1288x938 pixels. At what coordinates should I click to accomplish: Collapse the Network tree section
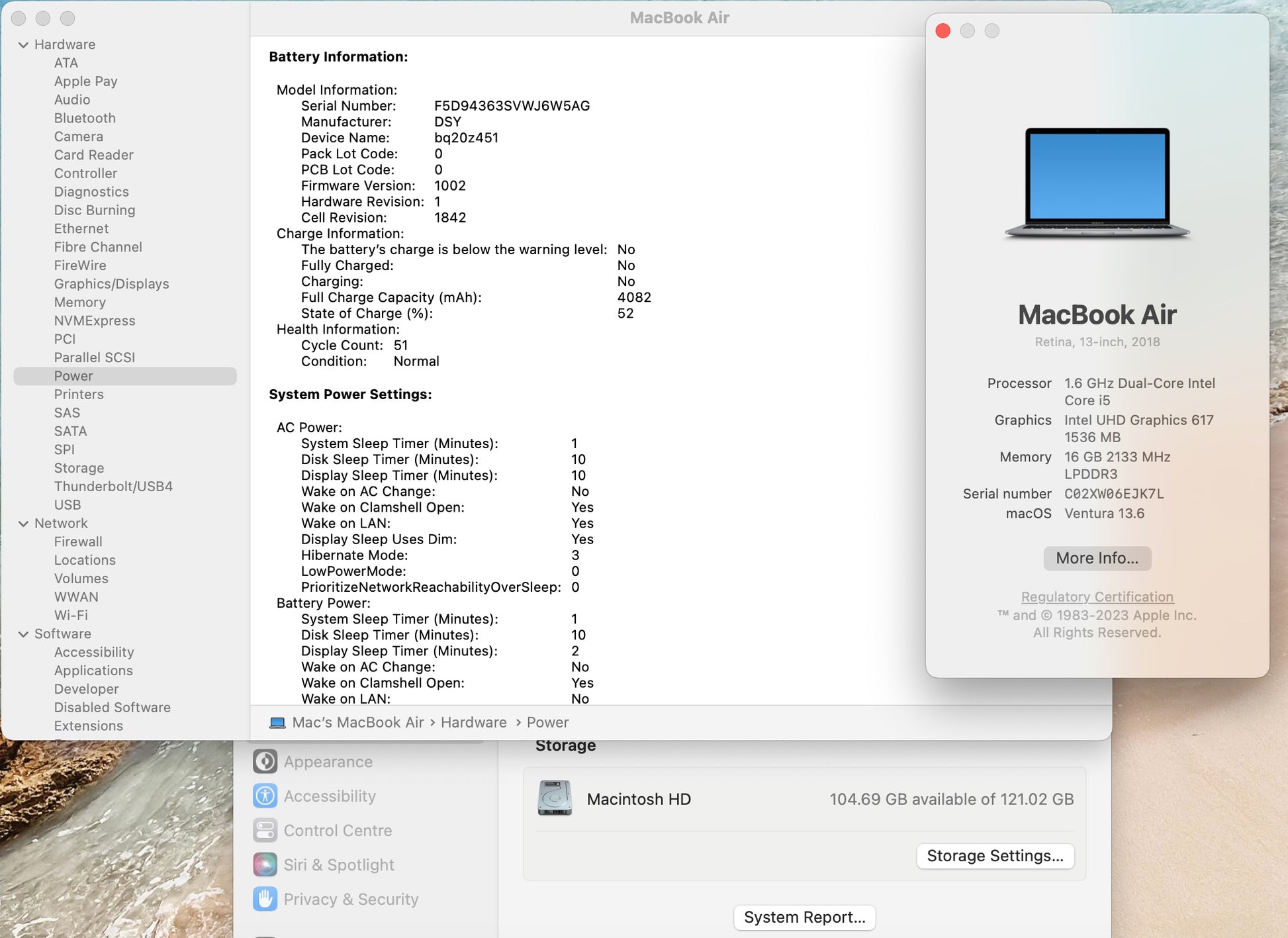(x=23, y=524)
